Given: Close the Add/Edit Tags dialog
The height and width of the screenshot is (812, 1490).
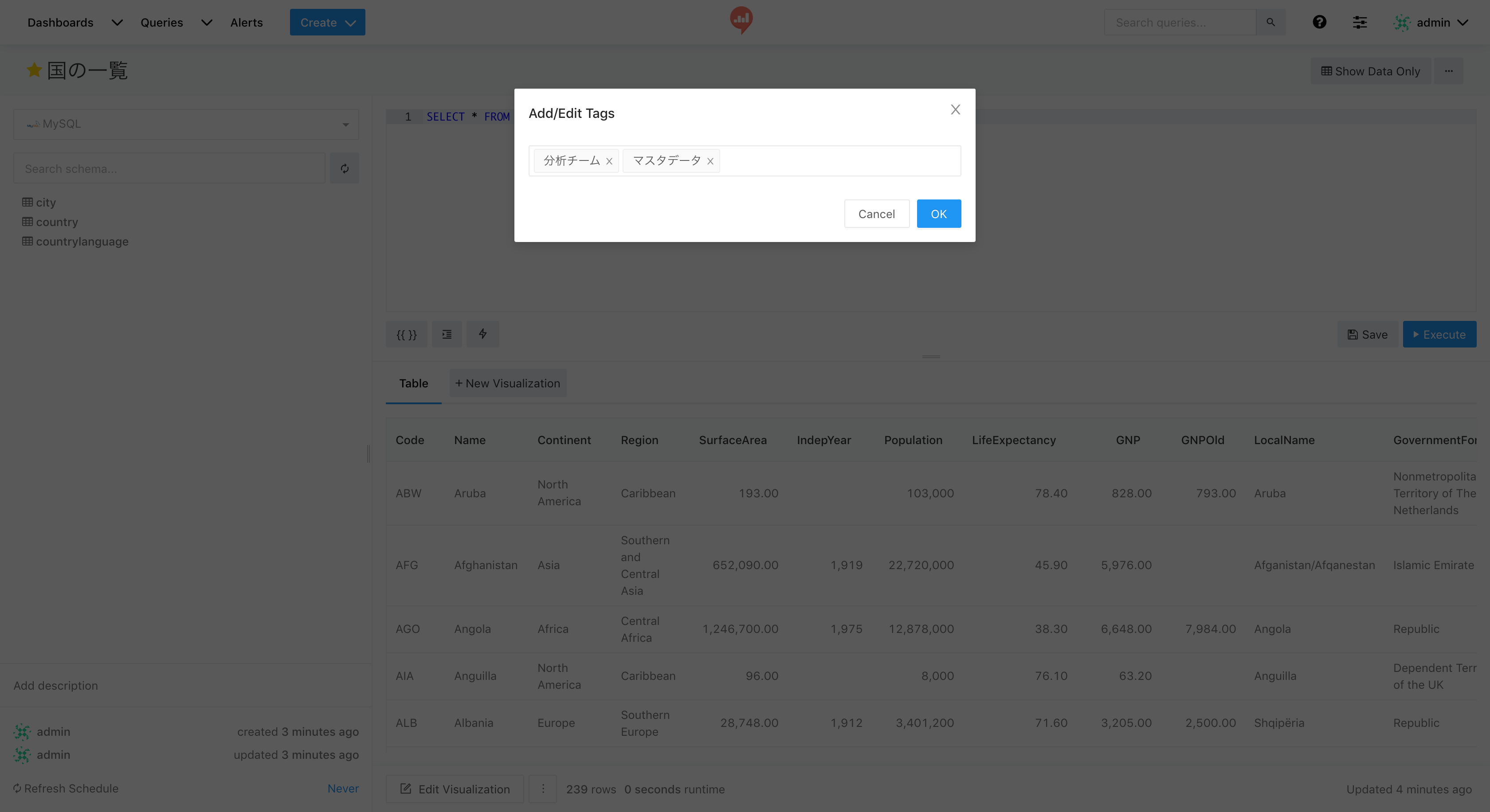Looking at the screenshot, I should point(955,110).
